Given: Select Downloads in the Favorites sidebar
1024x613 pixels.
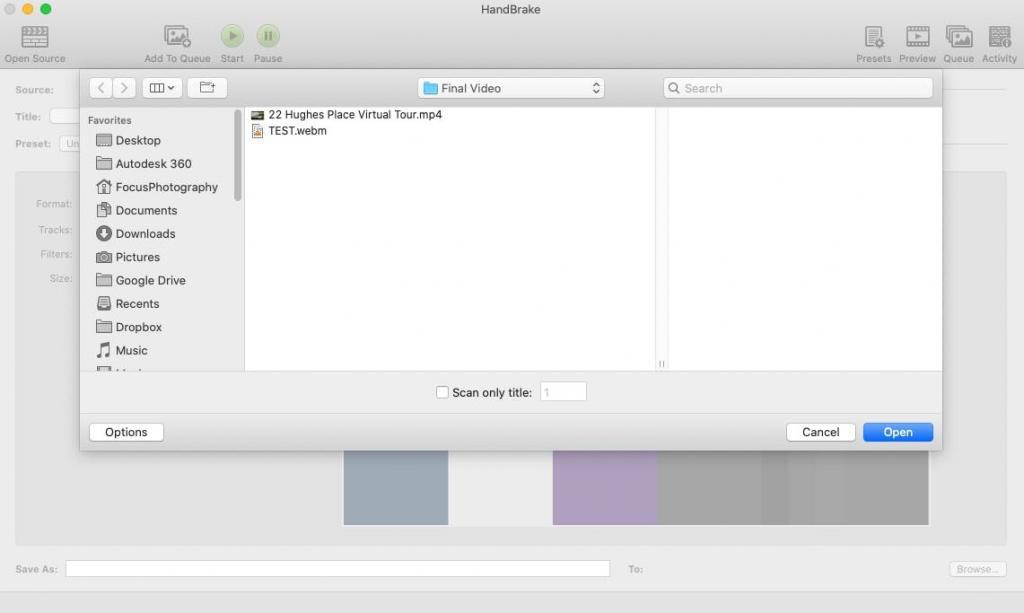Looking at the screenshot, I should pyautogui.click(x=145, y=234).
